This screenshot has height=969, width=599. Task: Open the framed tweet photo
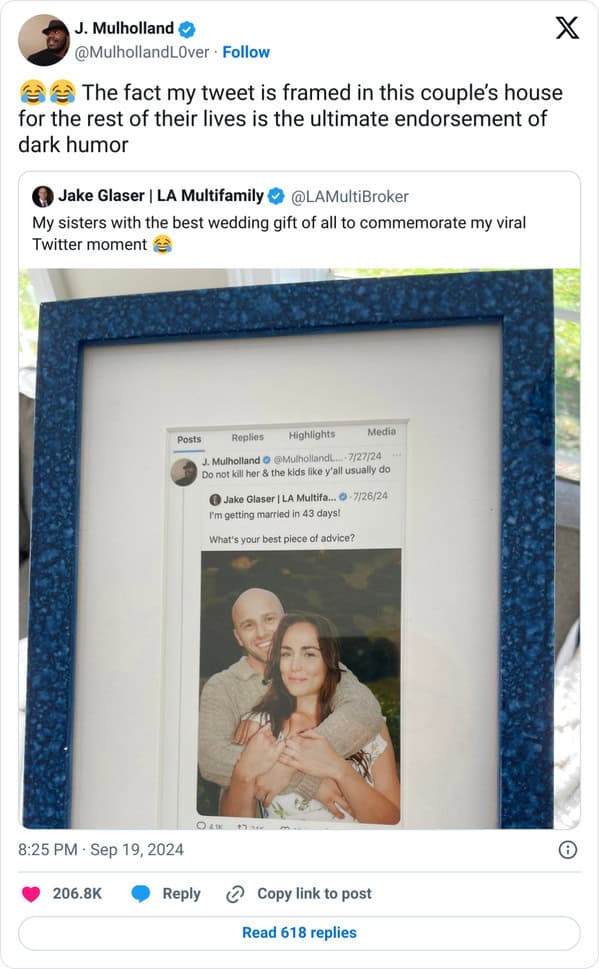pyautogui.click(x=299, y=549)
